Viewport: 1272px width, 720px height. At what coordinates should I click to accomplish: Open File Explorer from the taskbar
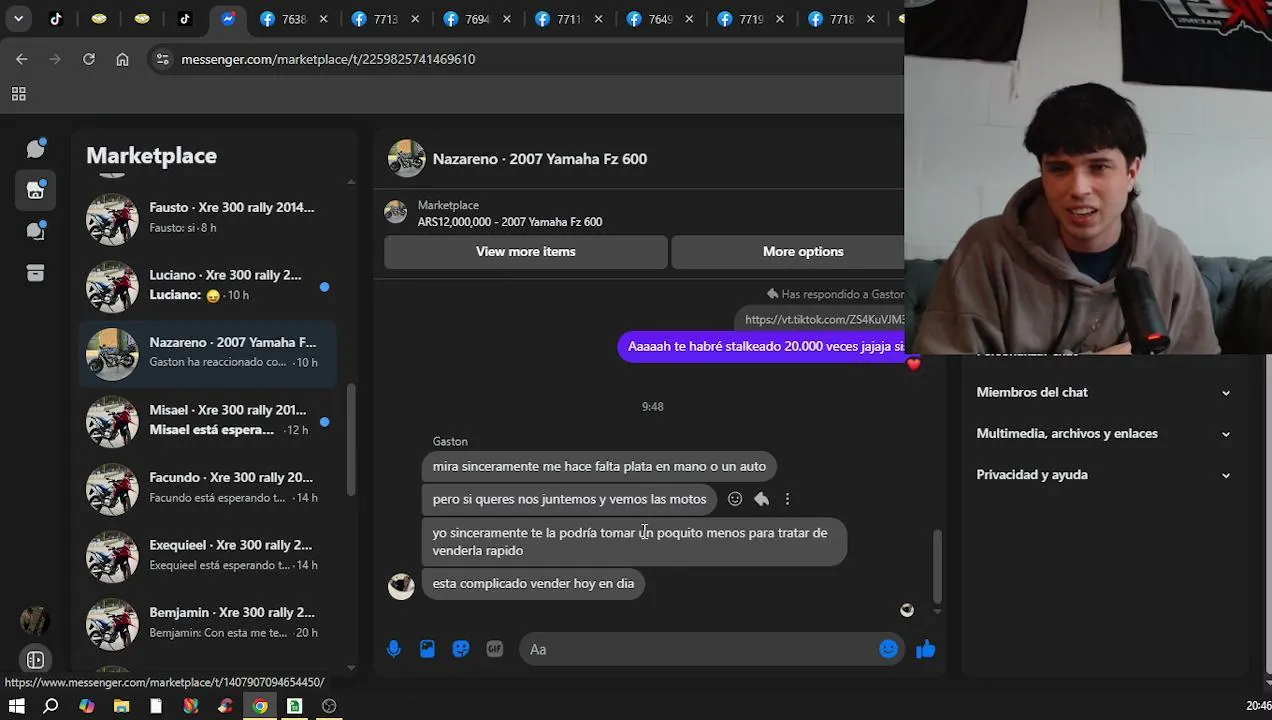[121, 706]
